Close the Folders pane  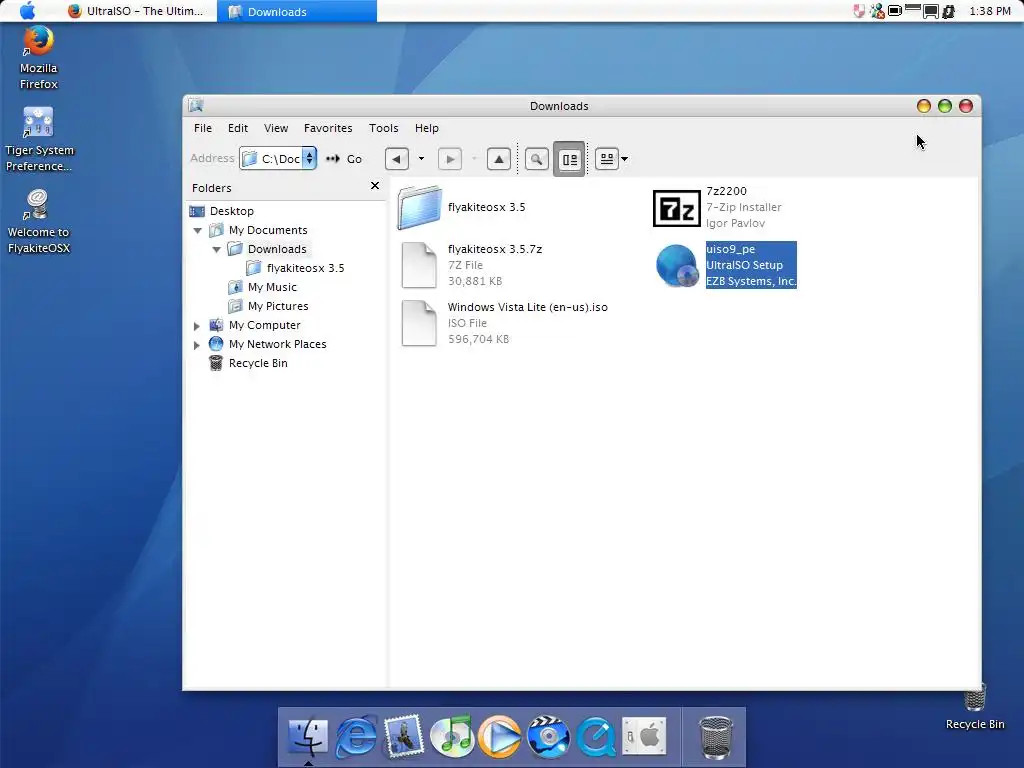click(375, 186)
